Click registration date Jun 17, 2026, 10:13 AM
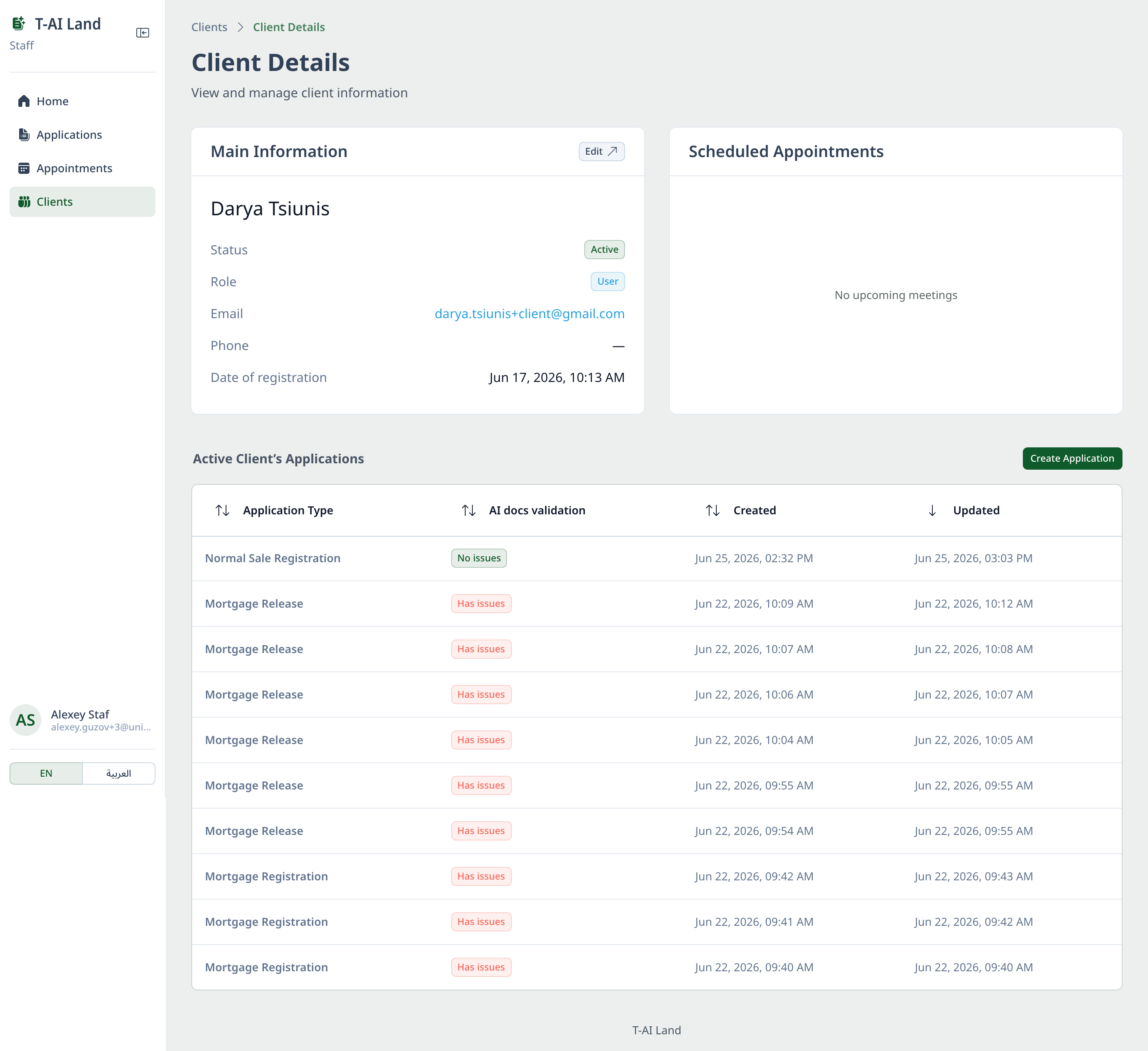The width and height of the screenshot is (1148, 1051). (x=556, y=378)
